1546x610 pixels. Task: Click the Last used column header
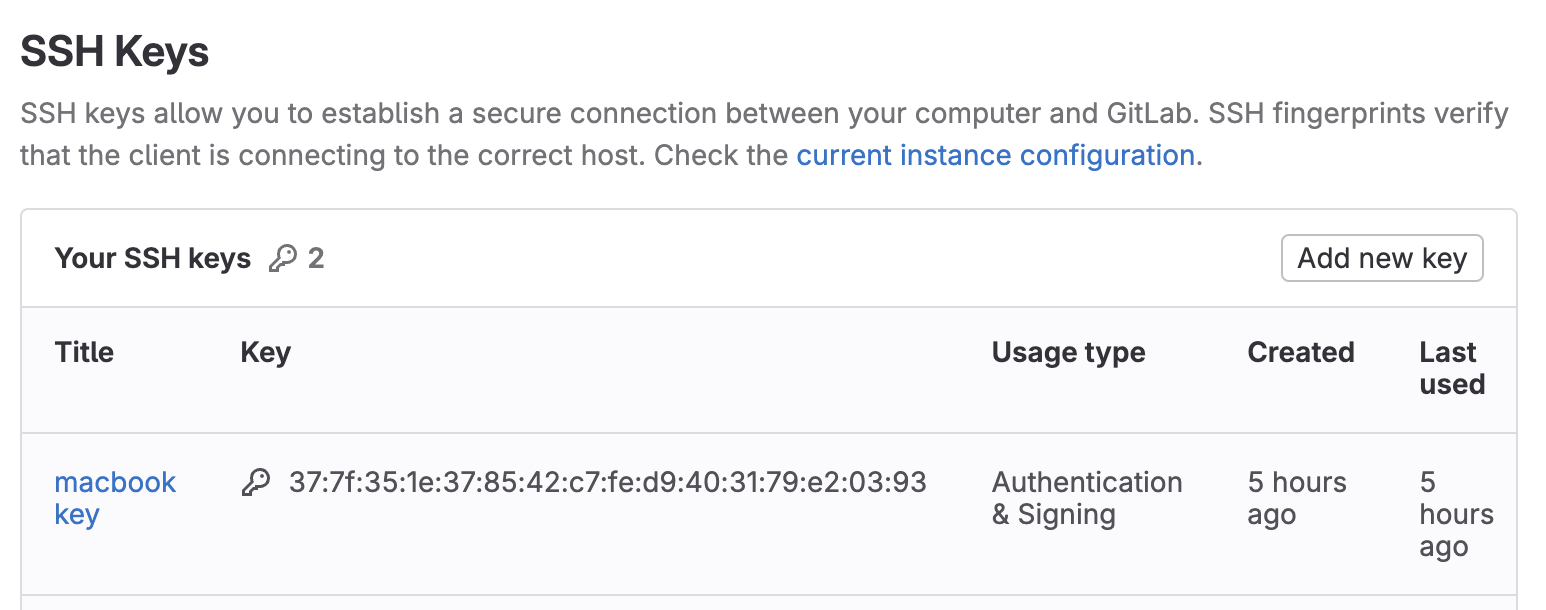(1452, 368)
